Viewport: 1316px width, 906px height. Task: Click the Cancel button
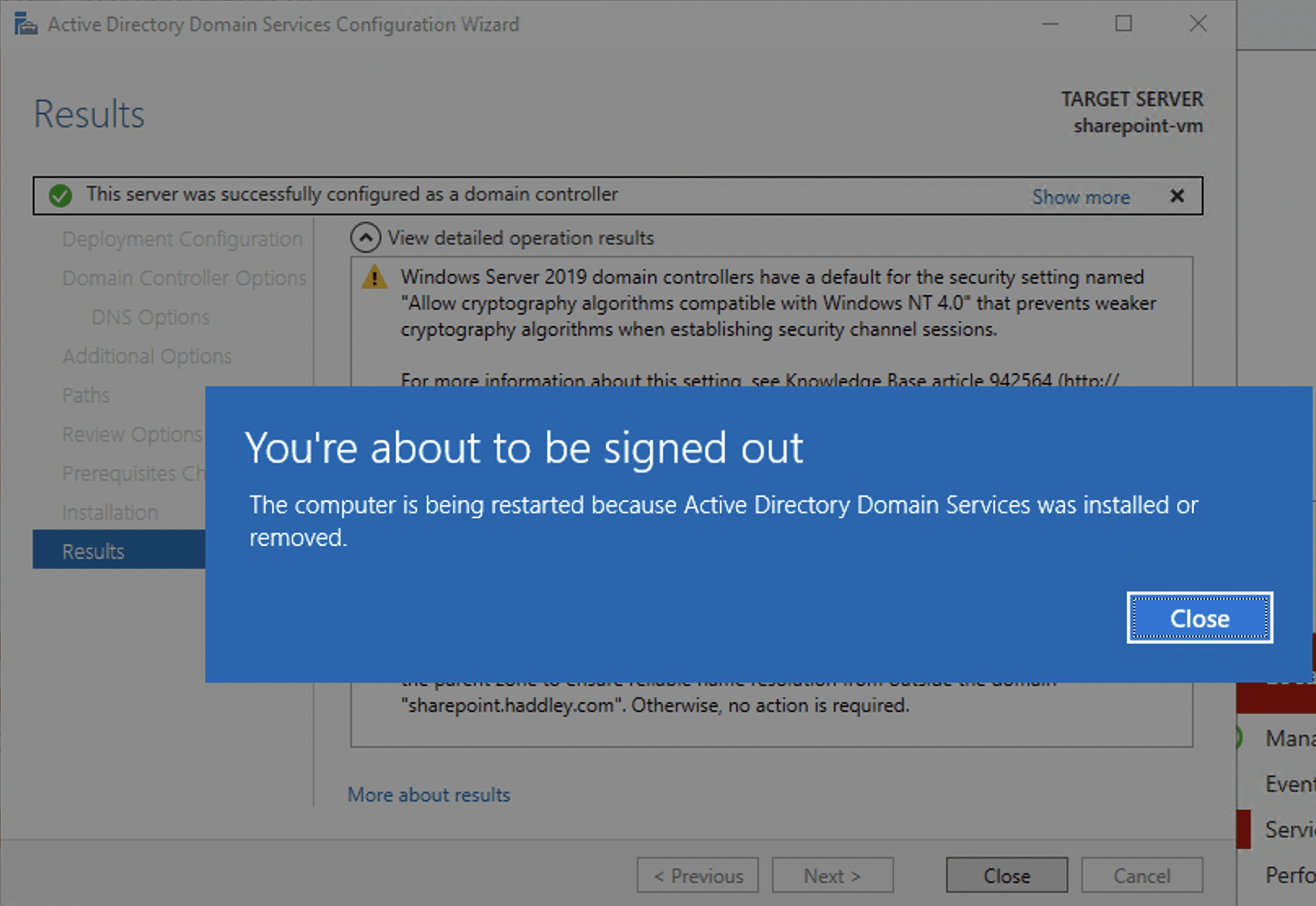1142,875
